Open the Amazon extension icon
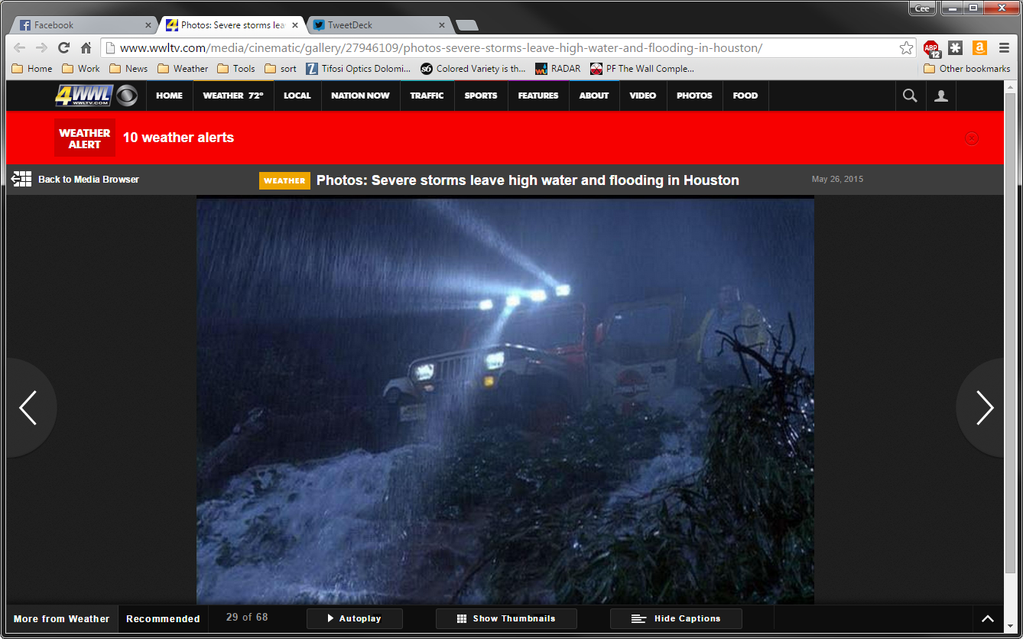The height and width of the screenshot is (639, 1023). [979, 48]
